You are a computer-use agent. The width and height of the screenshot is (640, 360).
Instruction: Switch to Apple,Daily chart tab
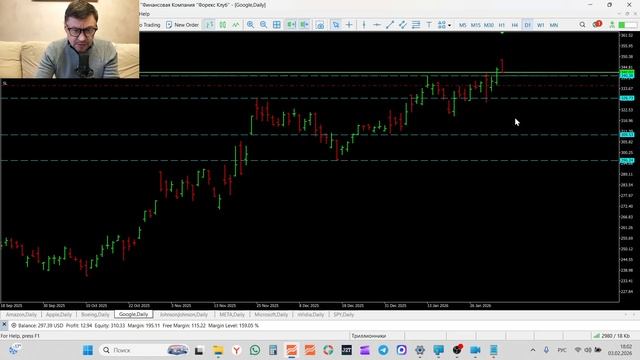pos(58,315)
